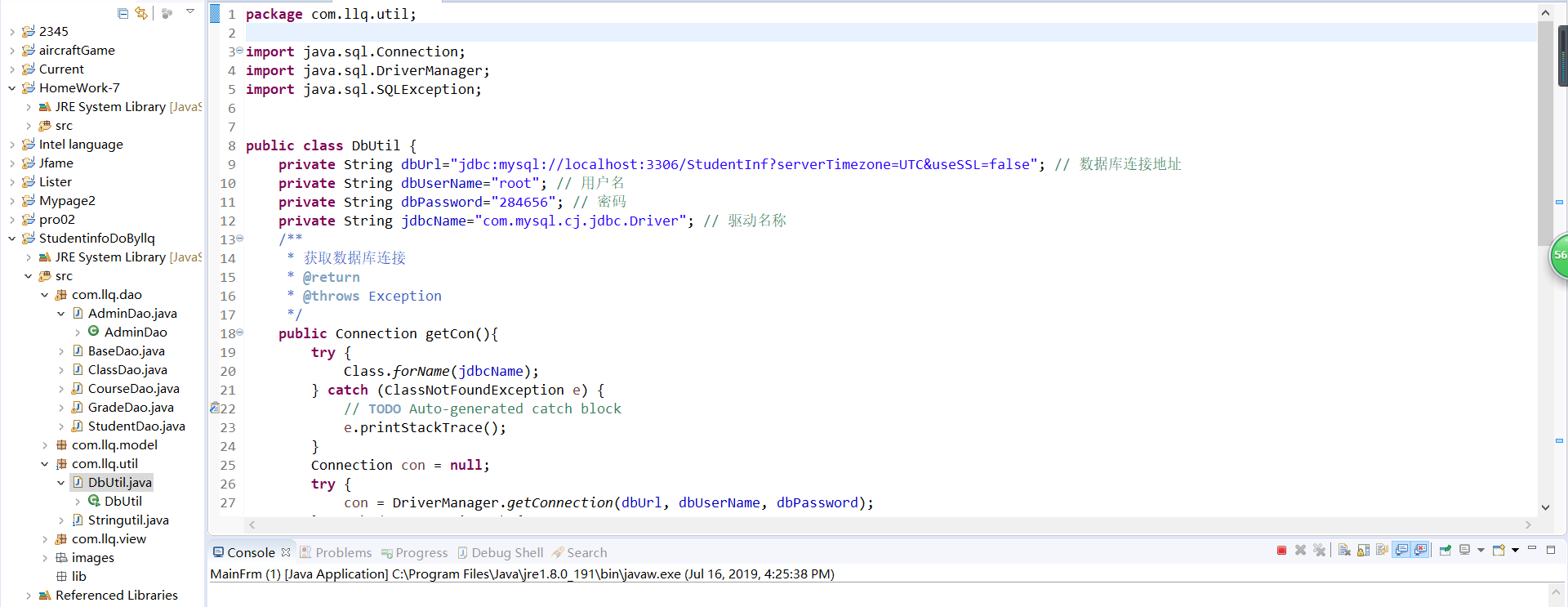Click the red Terminate button in Console
Viewport: 1568px width, 607px height.
(x=1281, y=551)
